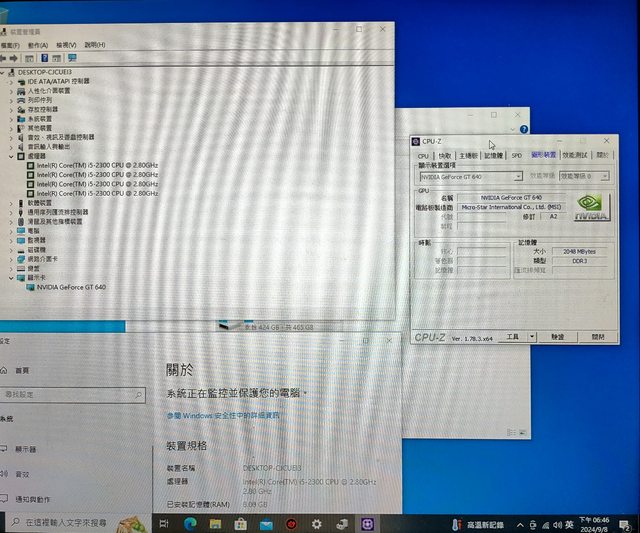640x533 pixels.
Task: Click the back arrow in Device Manager toolbar
Action: [4, 58]
